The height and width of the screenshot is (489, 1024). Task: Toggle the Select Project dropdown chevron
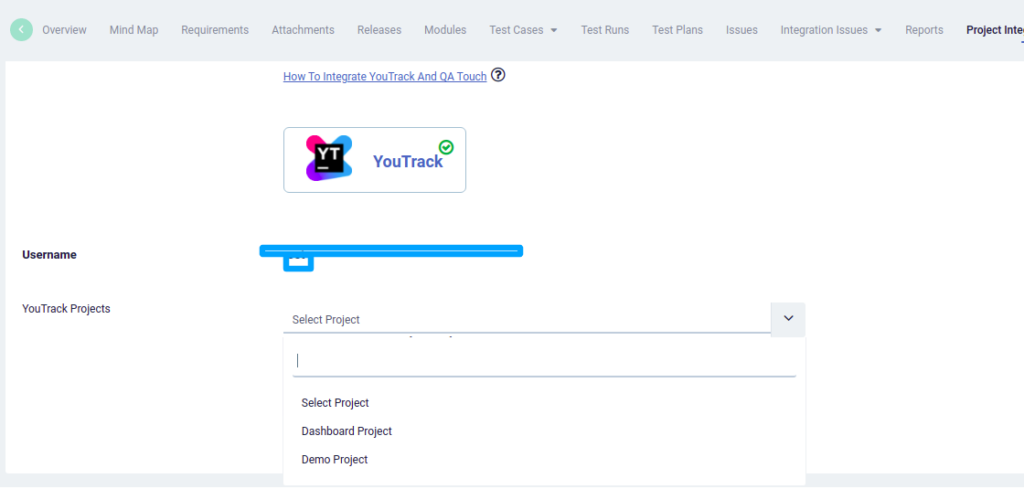788,319
